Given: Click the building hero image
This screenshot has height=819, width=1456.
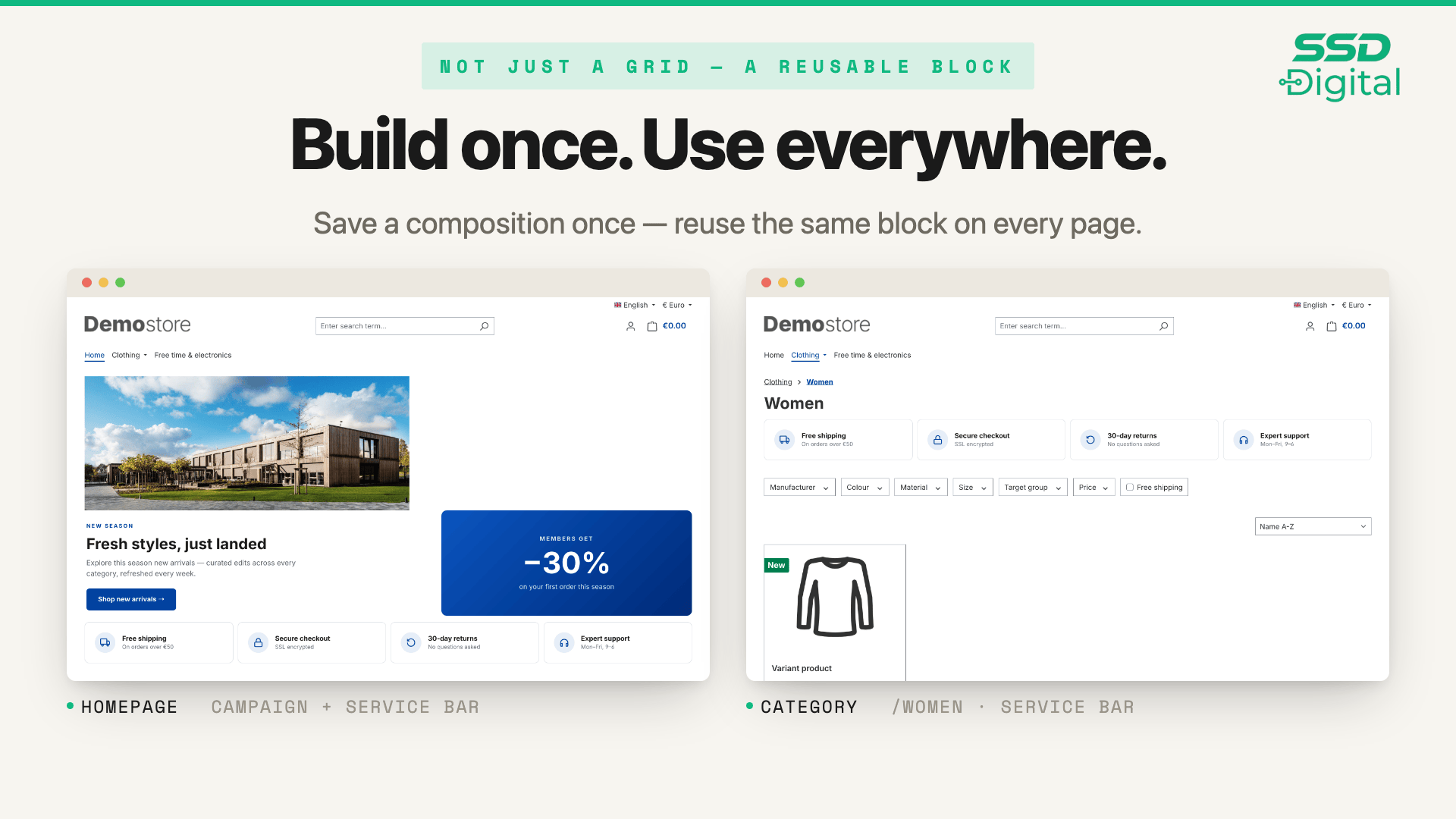Looking at the screenshot, I should click(247, 443).
